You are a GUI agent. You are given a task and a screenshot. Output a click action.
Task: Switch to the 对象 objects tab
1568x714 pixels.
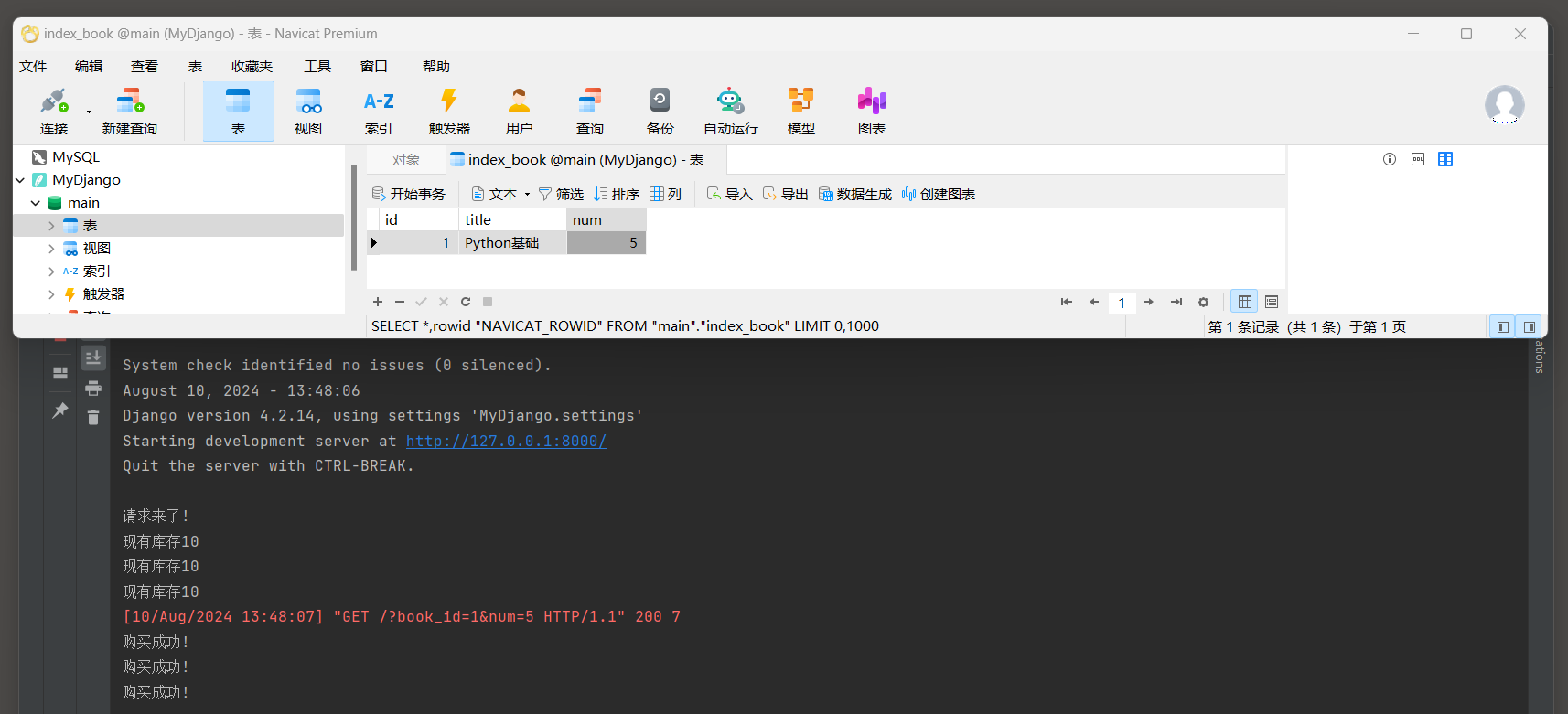coord(406,160)
